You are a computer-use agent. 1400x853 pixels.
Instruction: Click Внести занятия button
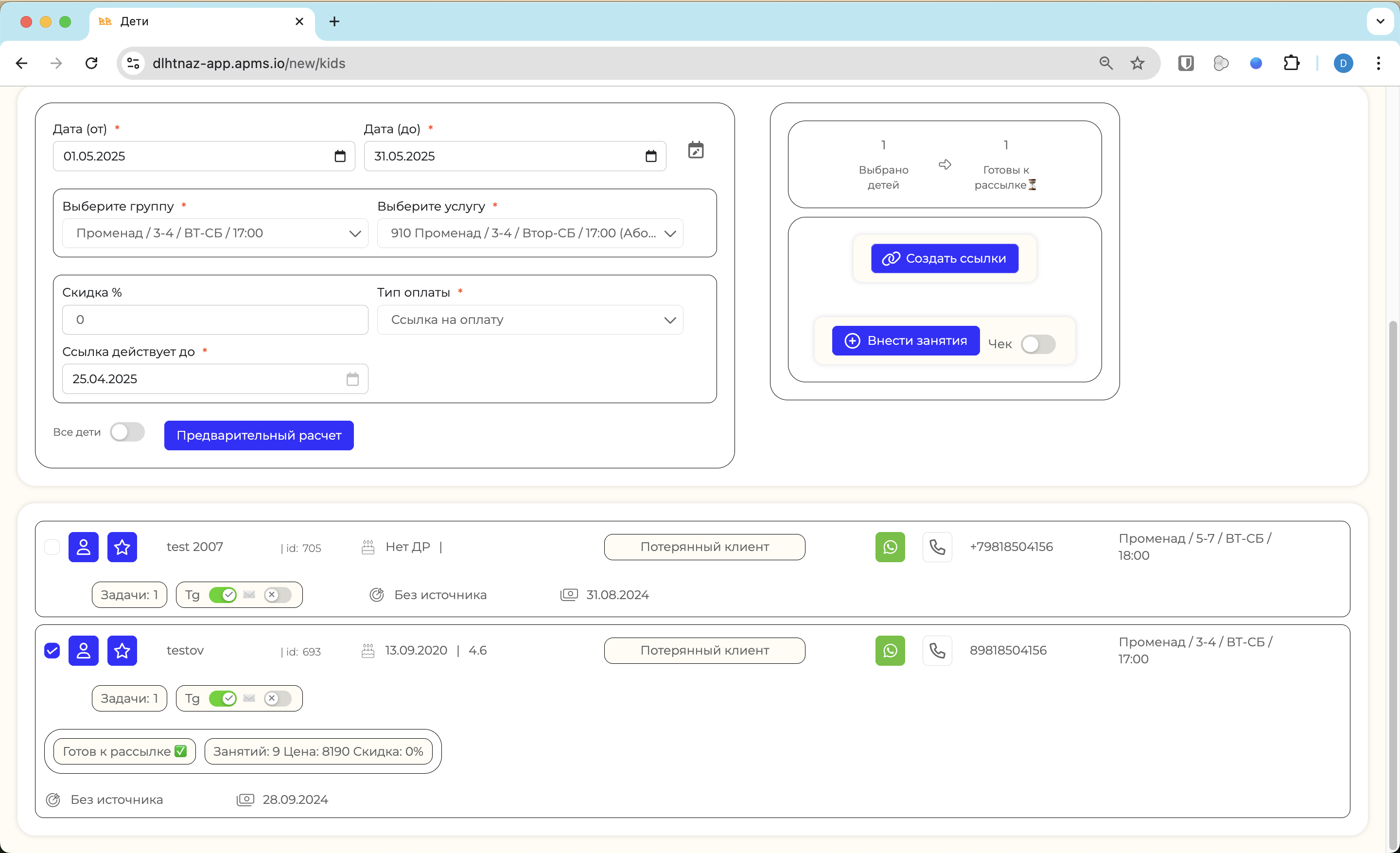[906, 340]
